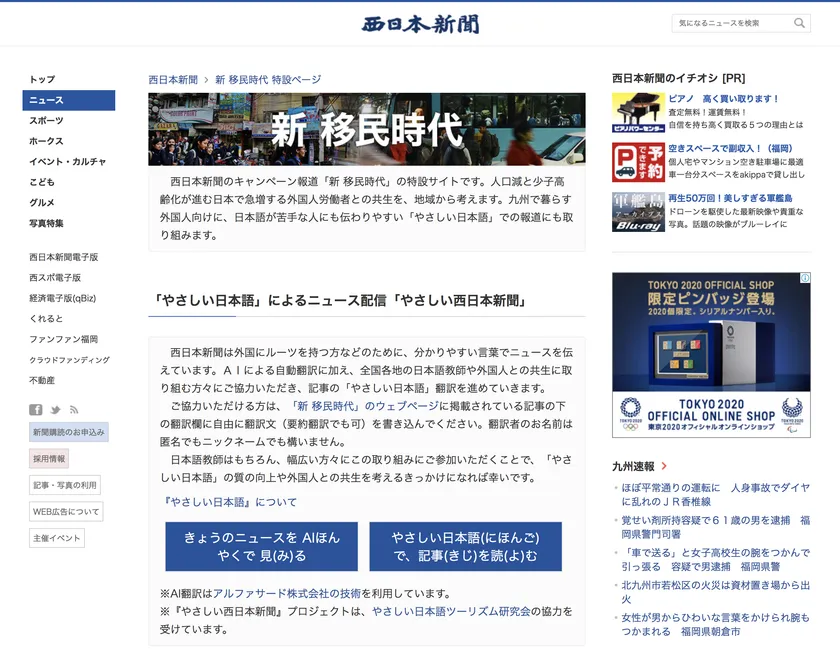The height and width of the screenshot is (649, 840).
Task: Open 「新 移民時代」のウェブページ link
Action: 364,406
